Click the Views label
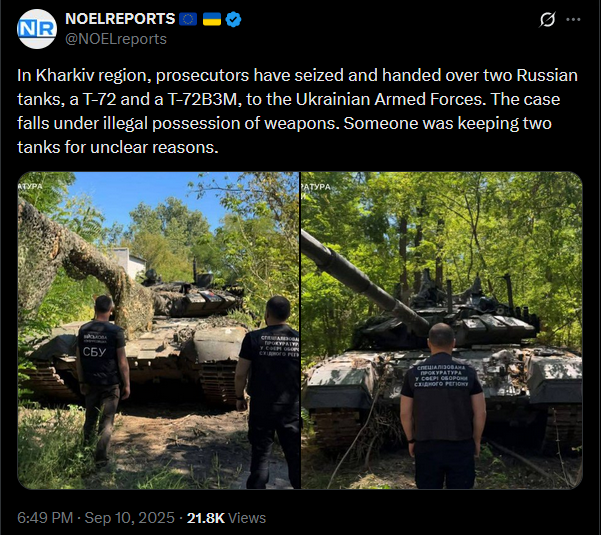This screenshot has height=535, width=601. click(x=247, y=518)
